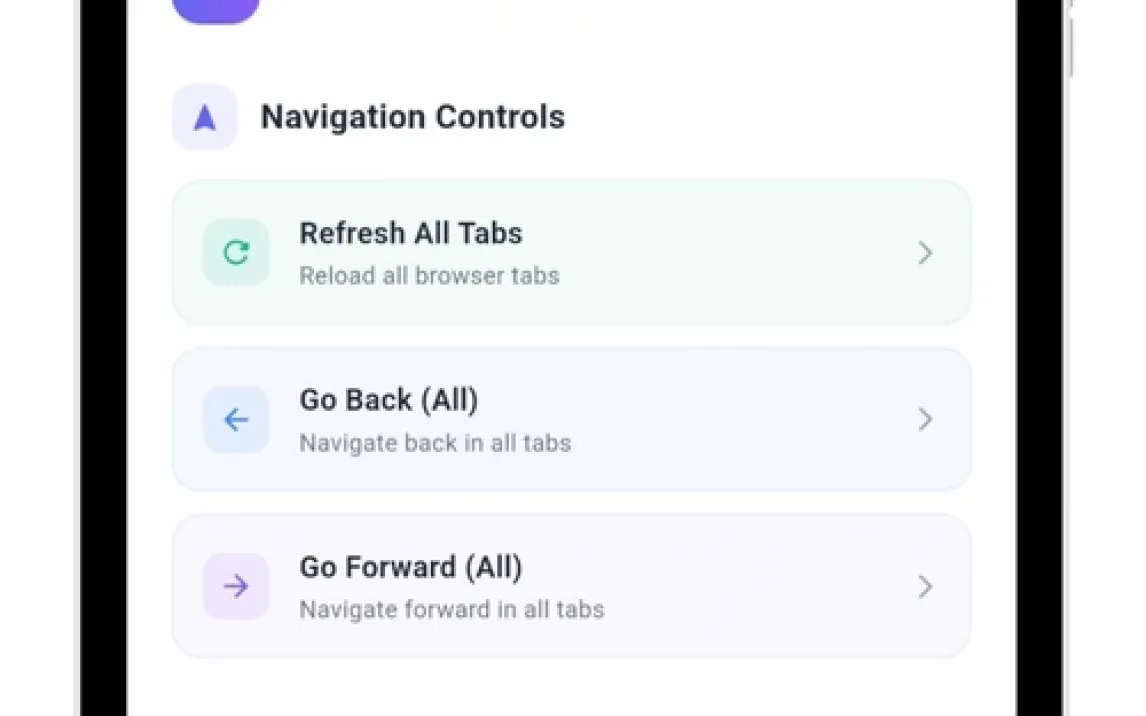Click the purple forward arrow icon
The width and height of the screenshot is (1146, 716).
click(x=236, y=587)
